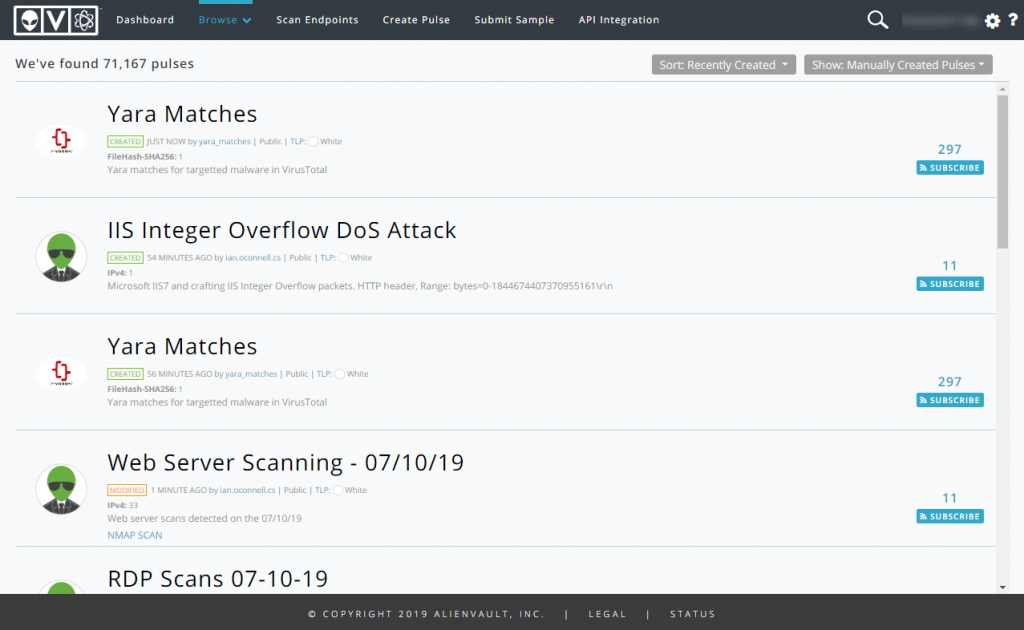Open ian.oconnell.cs author on Web Server Scanning

(x=248, y=490)
